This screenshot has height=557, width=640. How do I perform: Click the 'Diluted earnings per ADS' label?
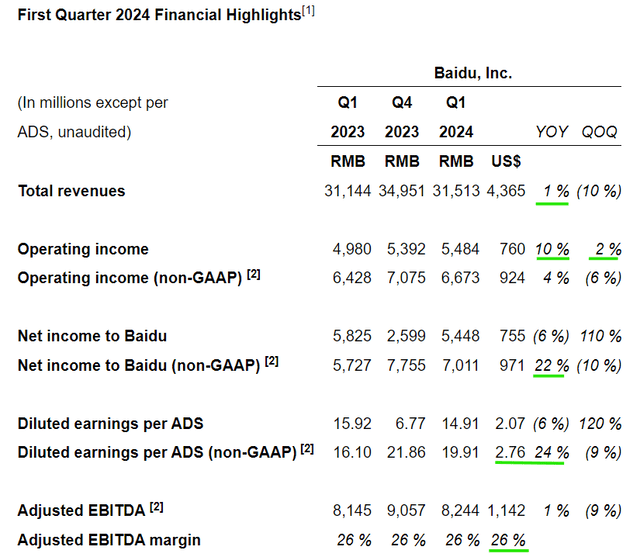point(111,424)
